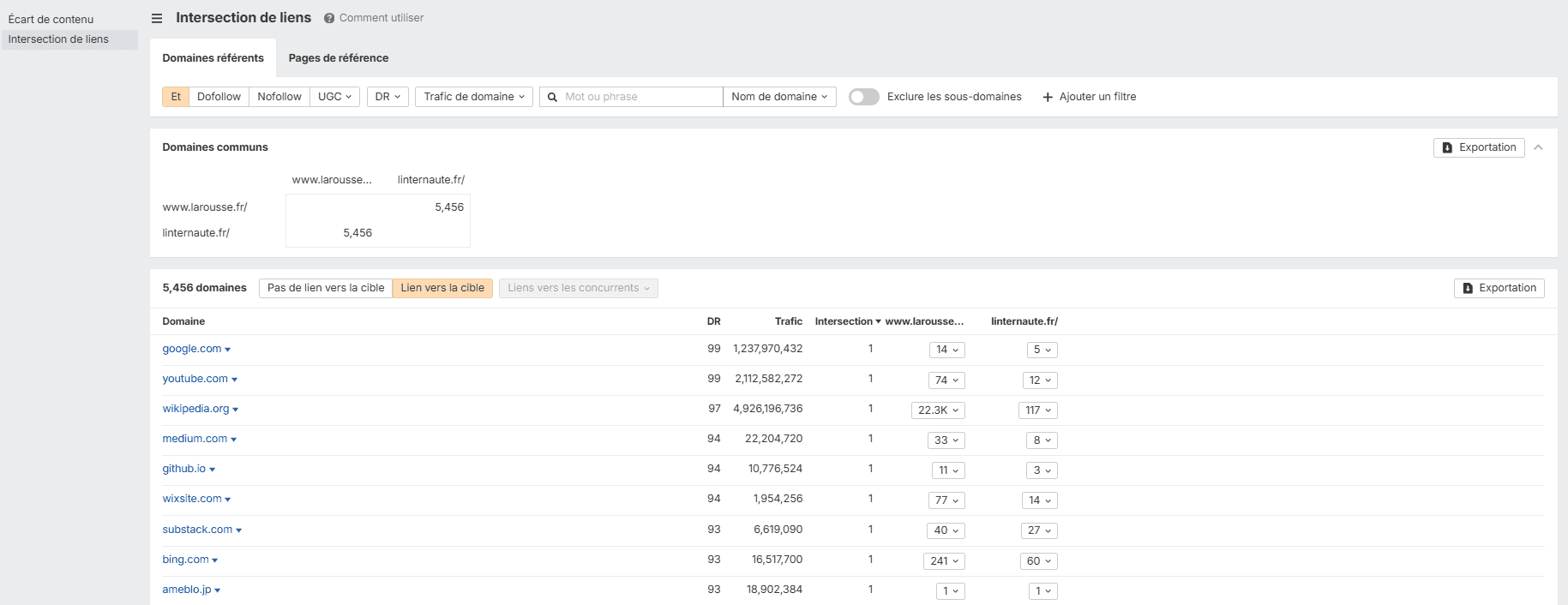Open the hamburger menu icon

tap(157, 18)
